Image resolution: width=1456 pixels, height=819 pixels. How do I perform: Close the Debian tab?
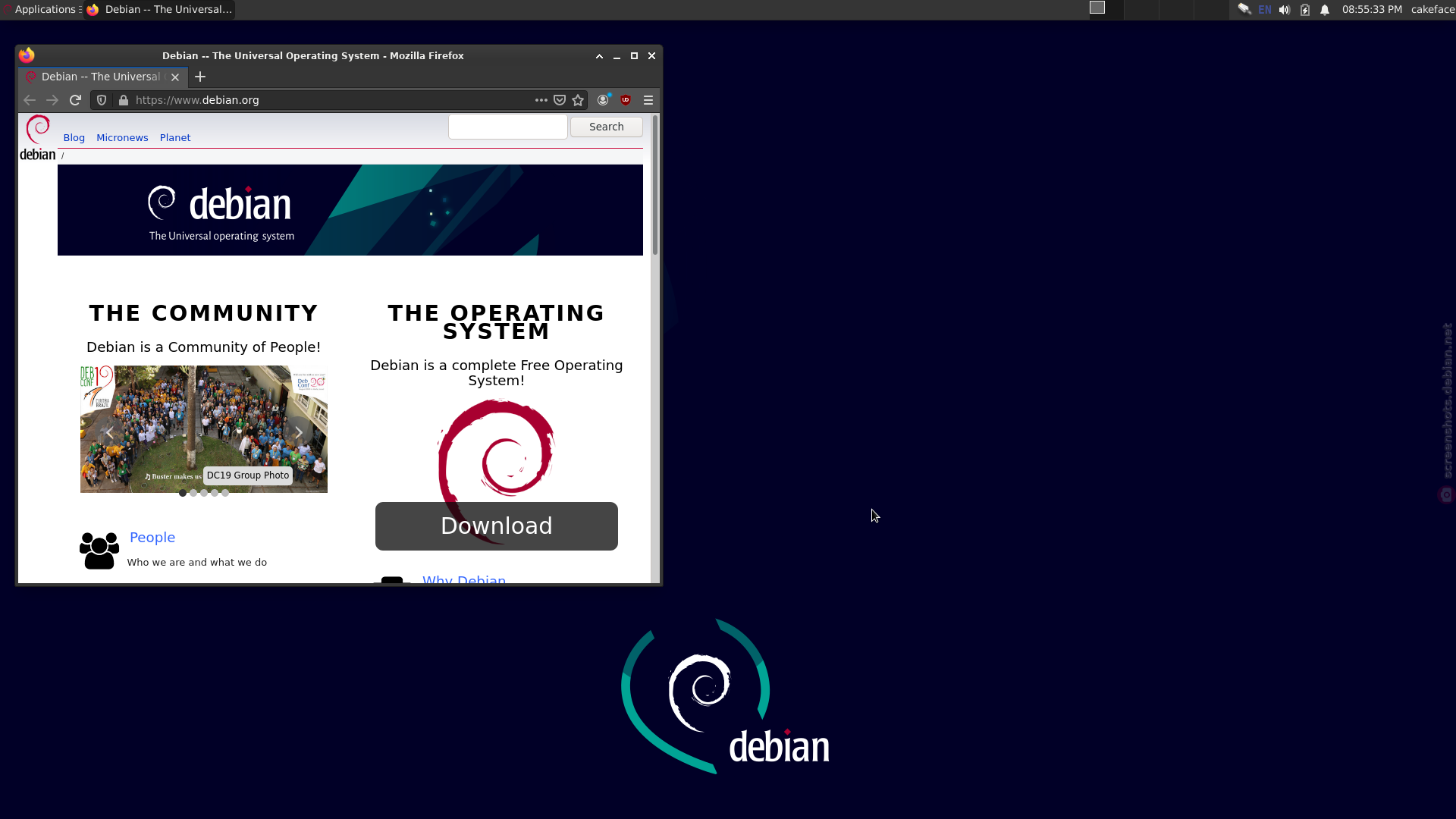[175, 77]
